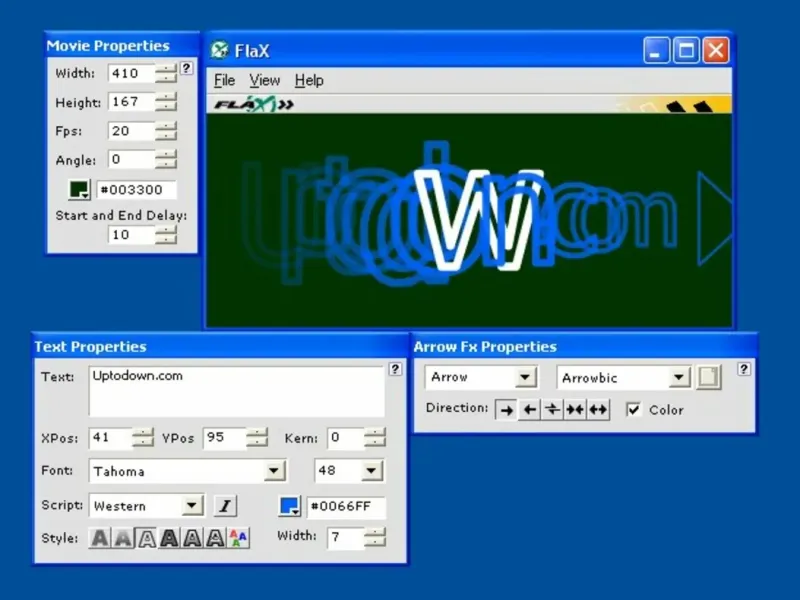The image size is (800, 600).
Task: Click the Fps field showing 20
Action: (132, 131)
